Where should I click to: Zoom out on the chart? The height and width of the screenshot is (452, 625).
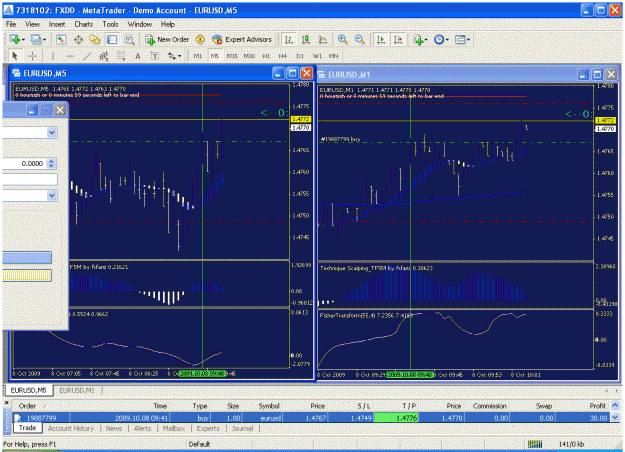point(360,39)
